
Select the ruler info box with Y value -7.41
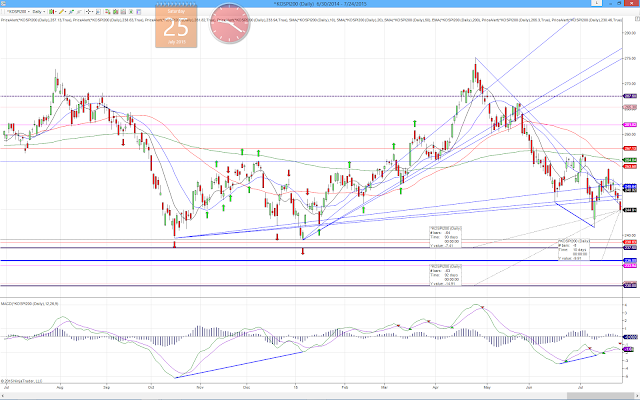(445, 237)
